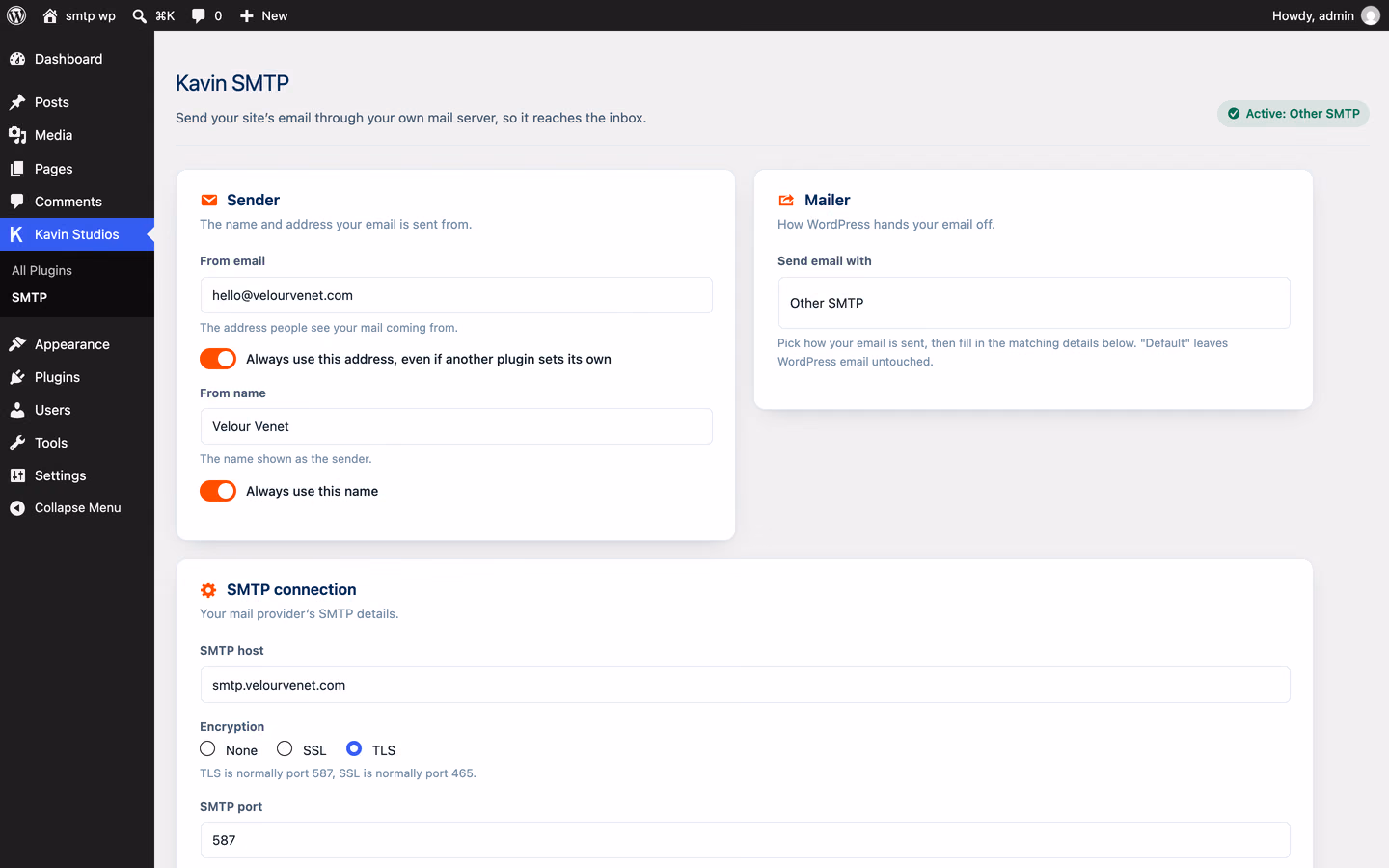Click the Users person icon
The width and height of the screenshot is (1389, 868).
[x=17, y=410]
